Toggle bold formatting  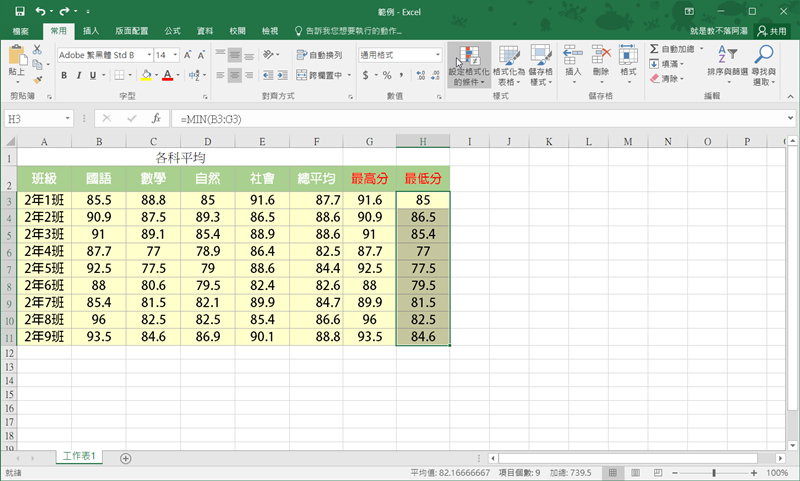click(64, 75)
